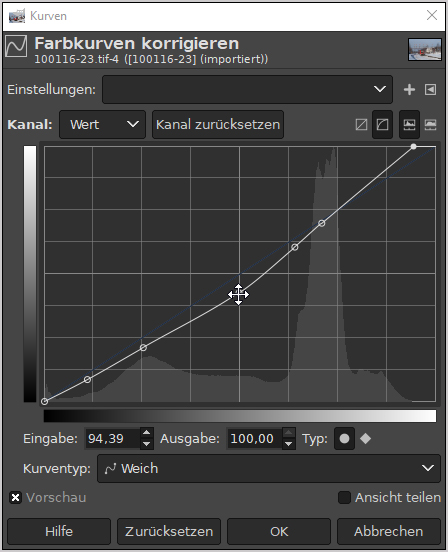The height and width of the screenshot is (552, 448).
Task: Open the Kanal Wert channel dropdown
Action: pos(102,124)
